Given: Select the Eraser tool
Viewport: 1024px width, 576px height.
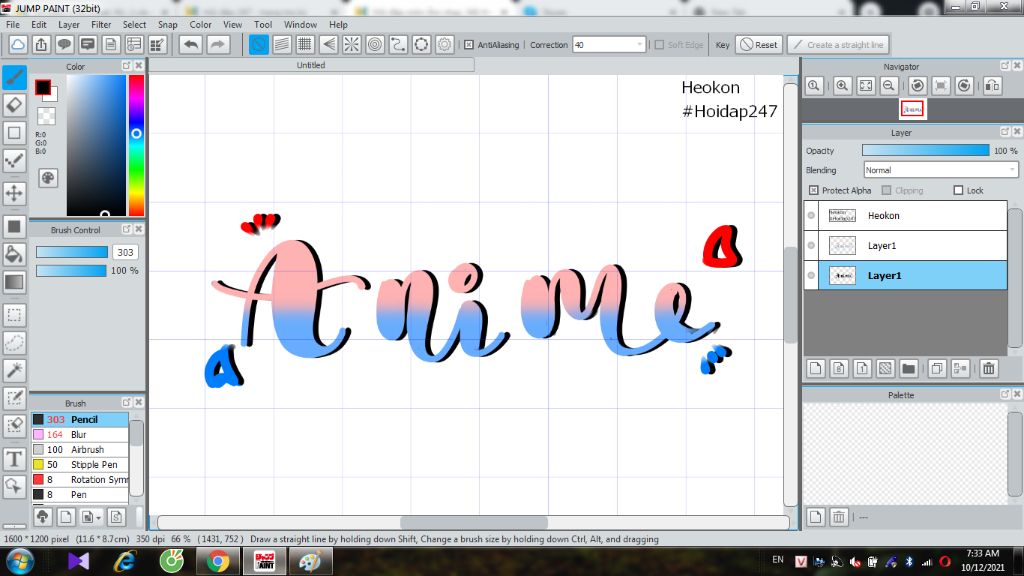Looking at the screenshot, I should pyautogui.click(x=14, y=105).
